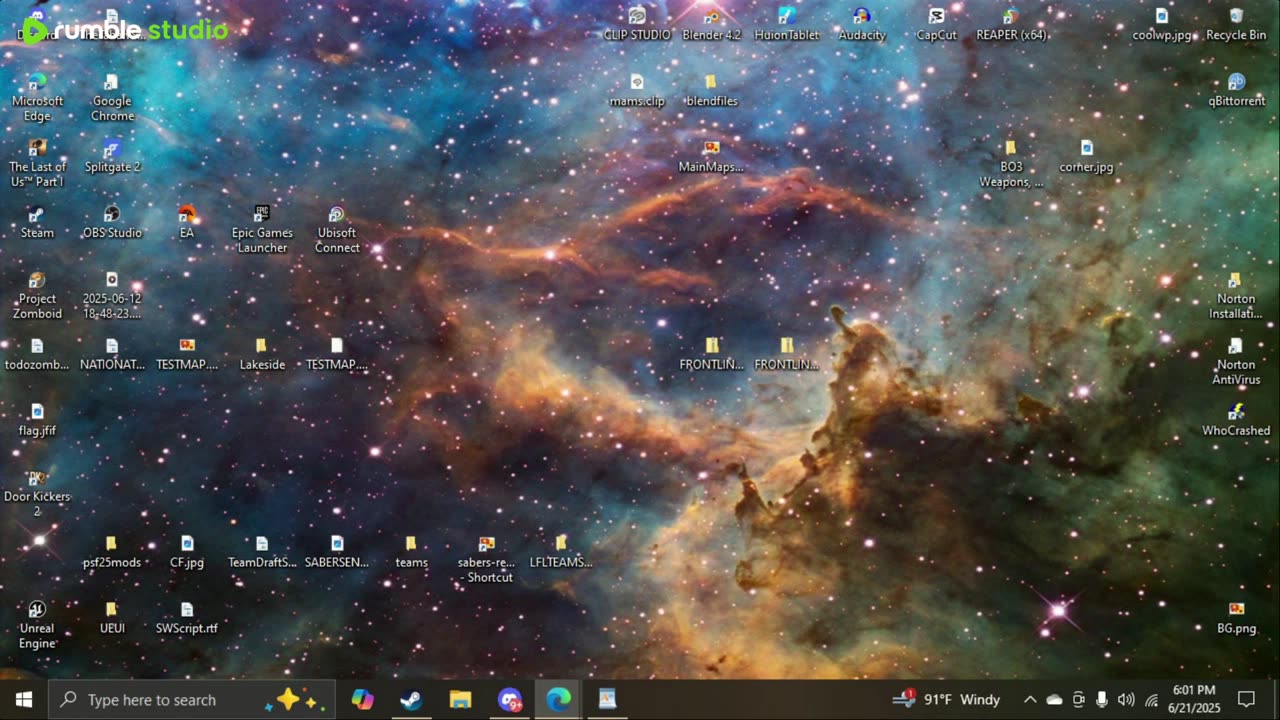Select the 2025-06-12 18-48-23 recording file
Screen dimensions: 1280x720
112,295
